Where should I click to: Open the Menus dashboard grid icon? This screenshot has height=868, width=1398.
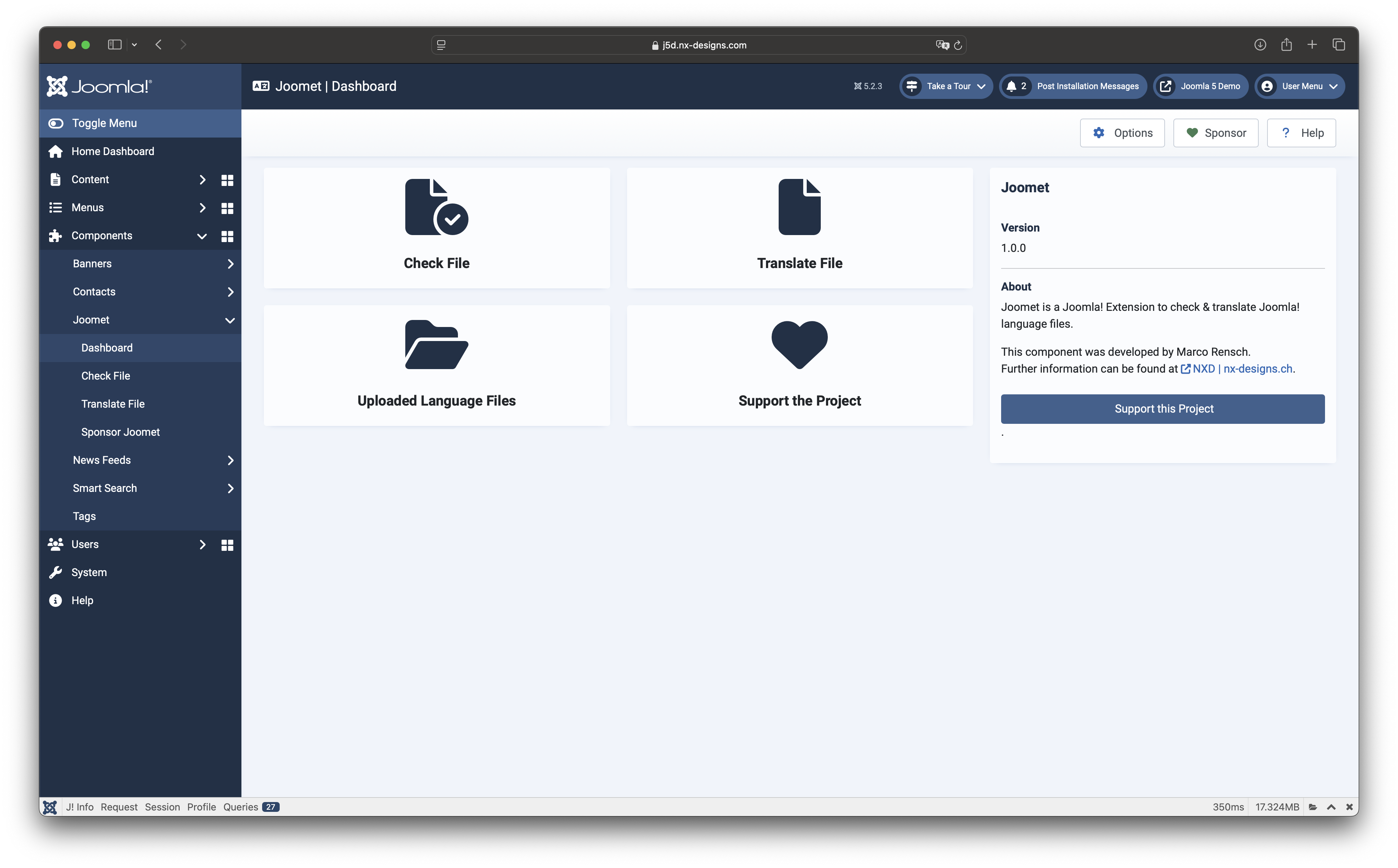point(227,208)
